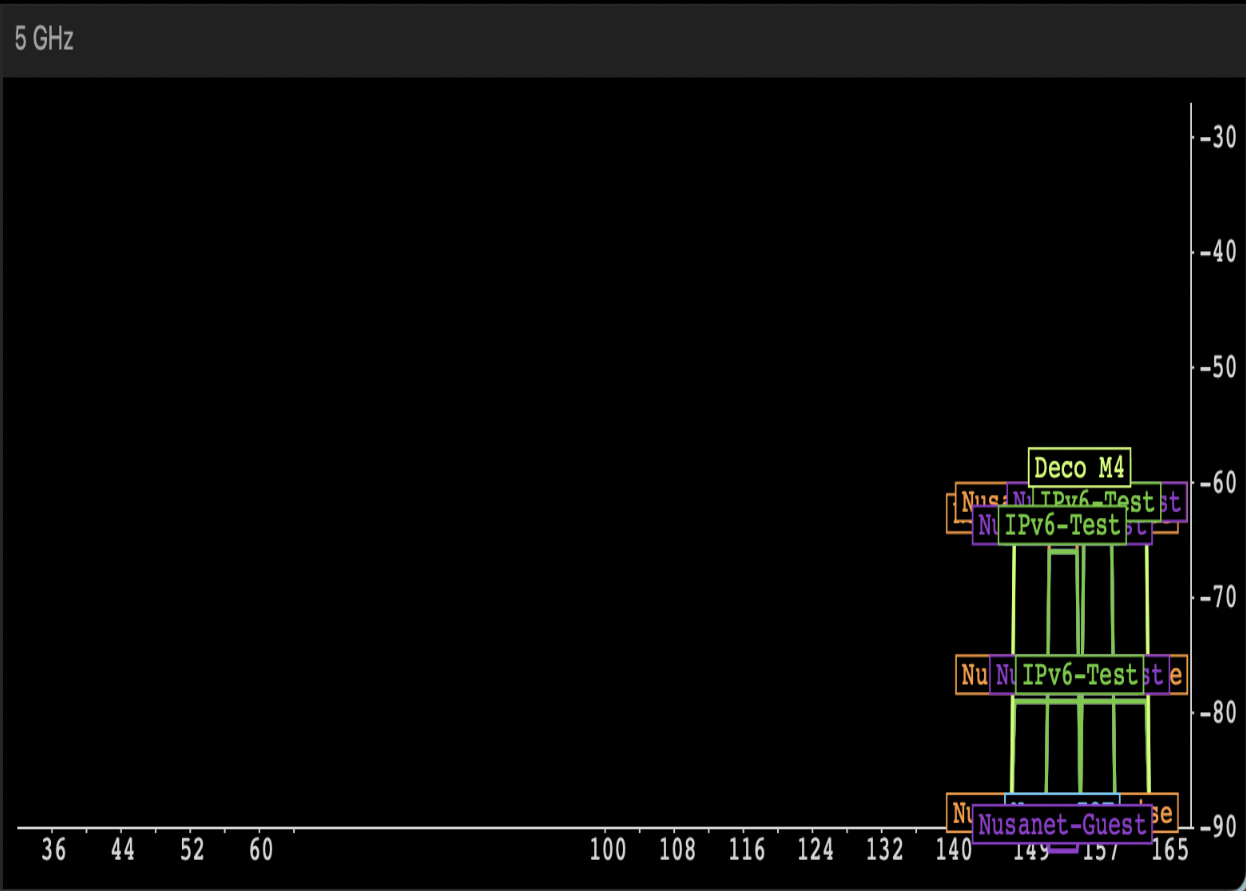The width and height of the screenshot is (1246, 892).
Task: Click the purple Nusanet-Guest label at bottom
Action: [1061, 825]
